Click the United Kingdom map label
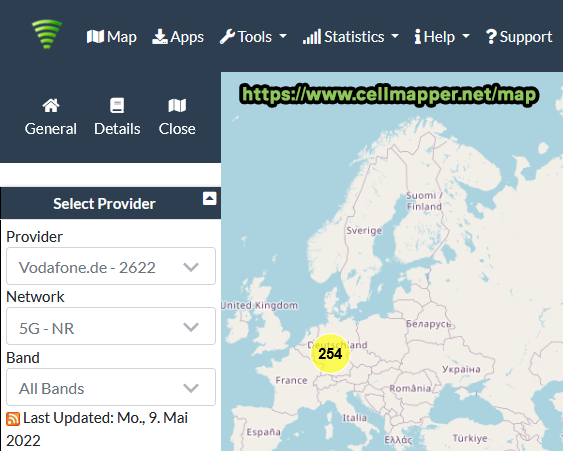 (x=259, y=306)
